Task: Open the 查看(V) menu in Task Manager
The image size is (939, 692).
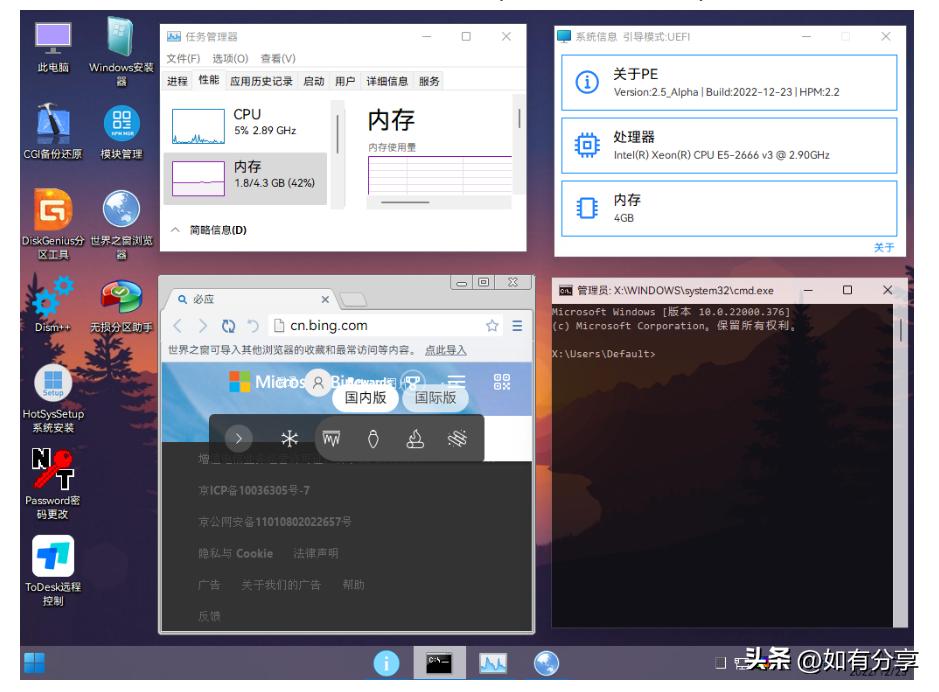Action: click(x=278, y=58)
